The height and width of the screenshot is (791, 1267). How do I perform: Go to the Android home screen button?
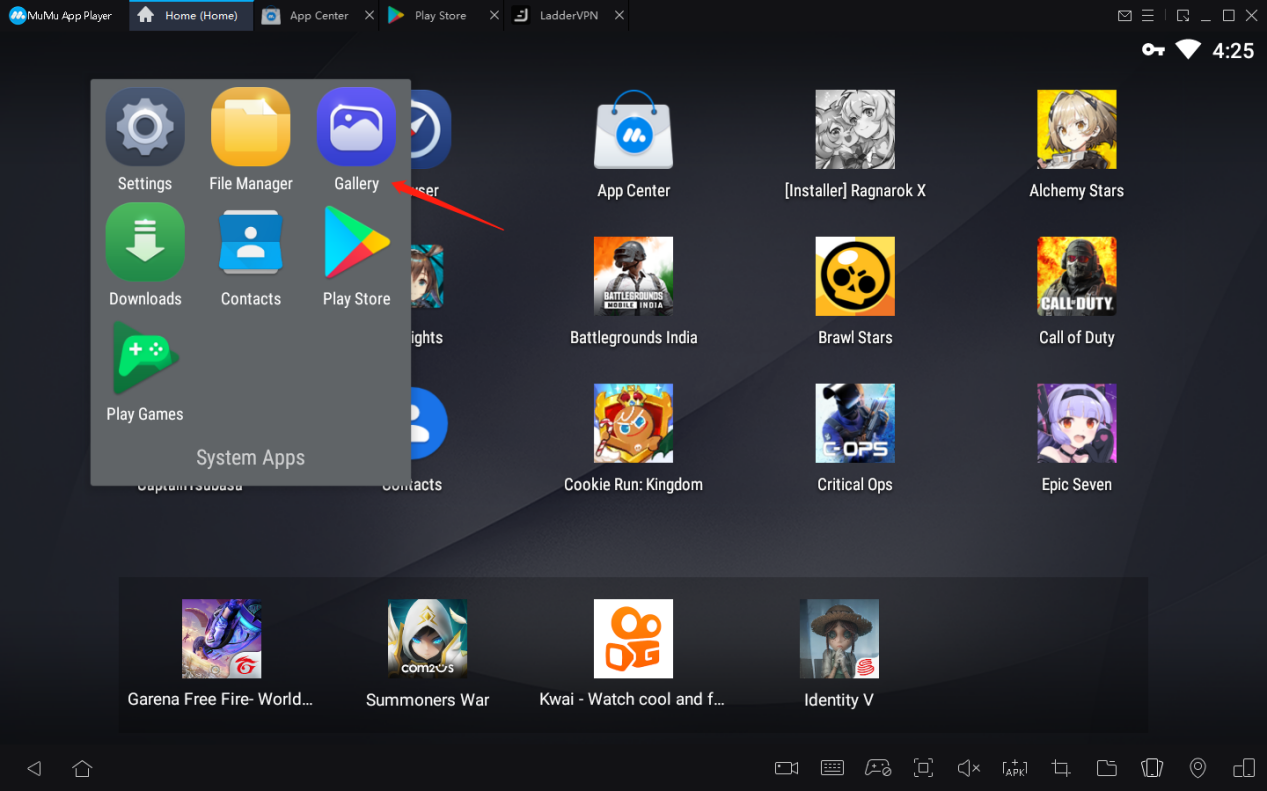82,768
